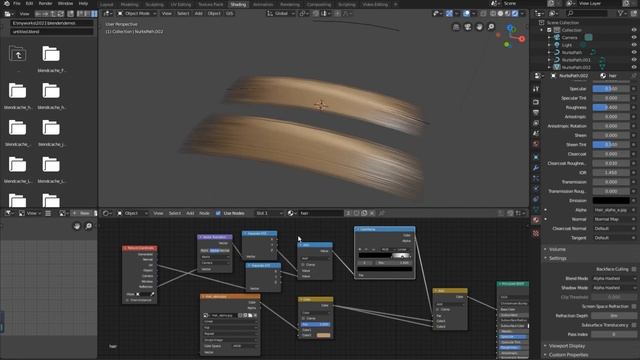Click Select in node editor header
The width and height of the screenshot is (640, 360).
click(175, 213)
